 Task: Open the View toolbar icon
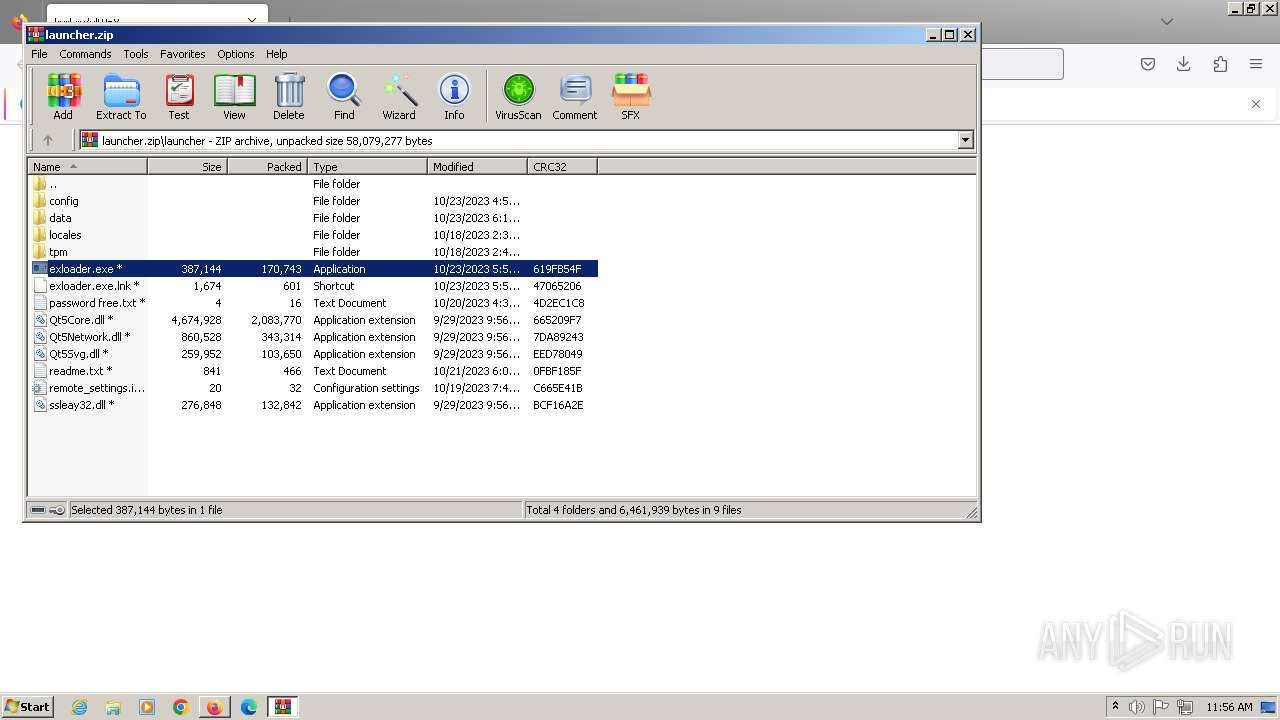point(234,97)
